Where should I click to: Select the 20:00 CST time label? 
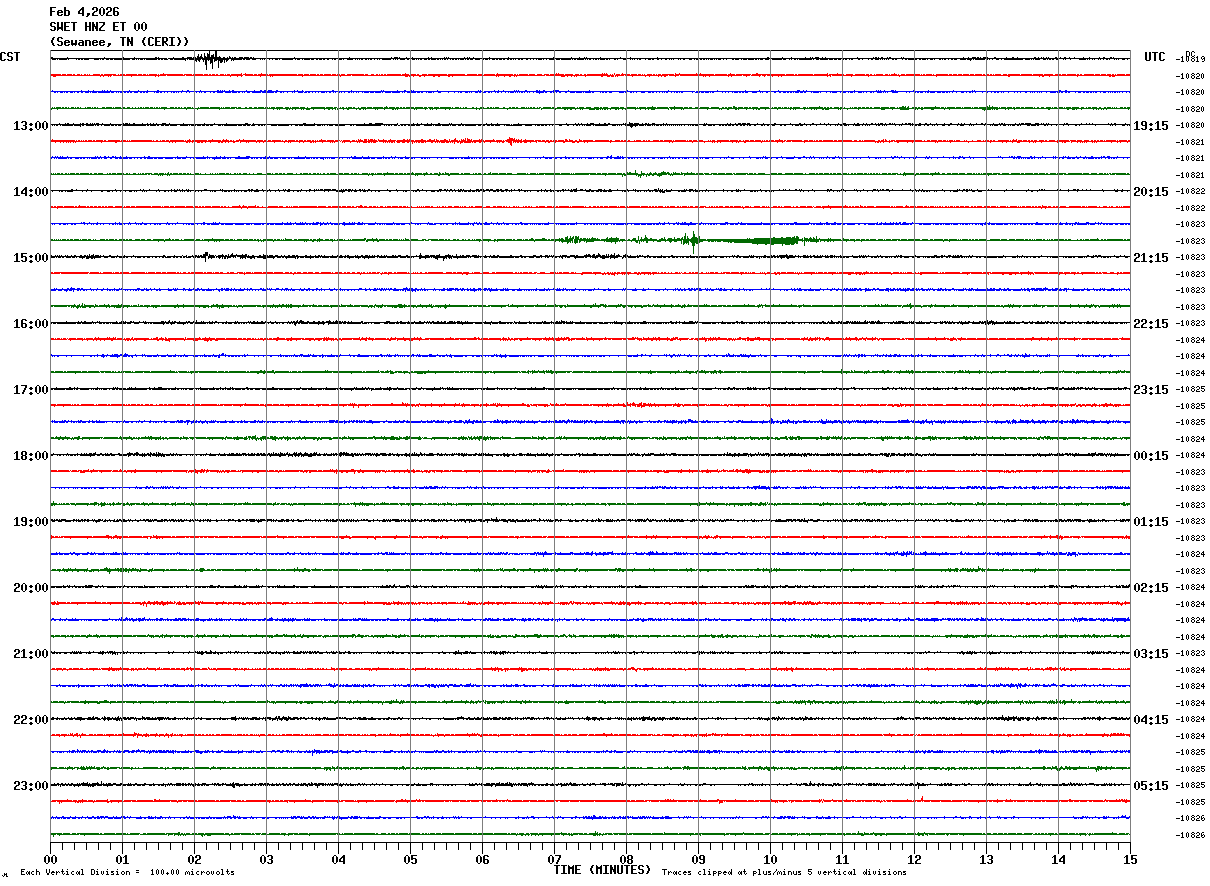[x=31, y=588]
